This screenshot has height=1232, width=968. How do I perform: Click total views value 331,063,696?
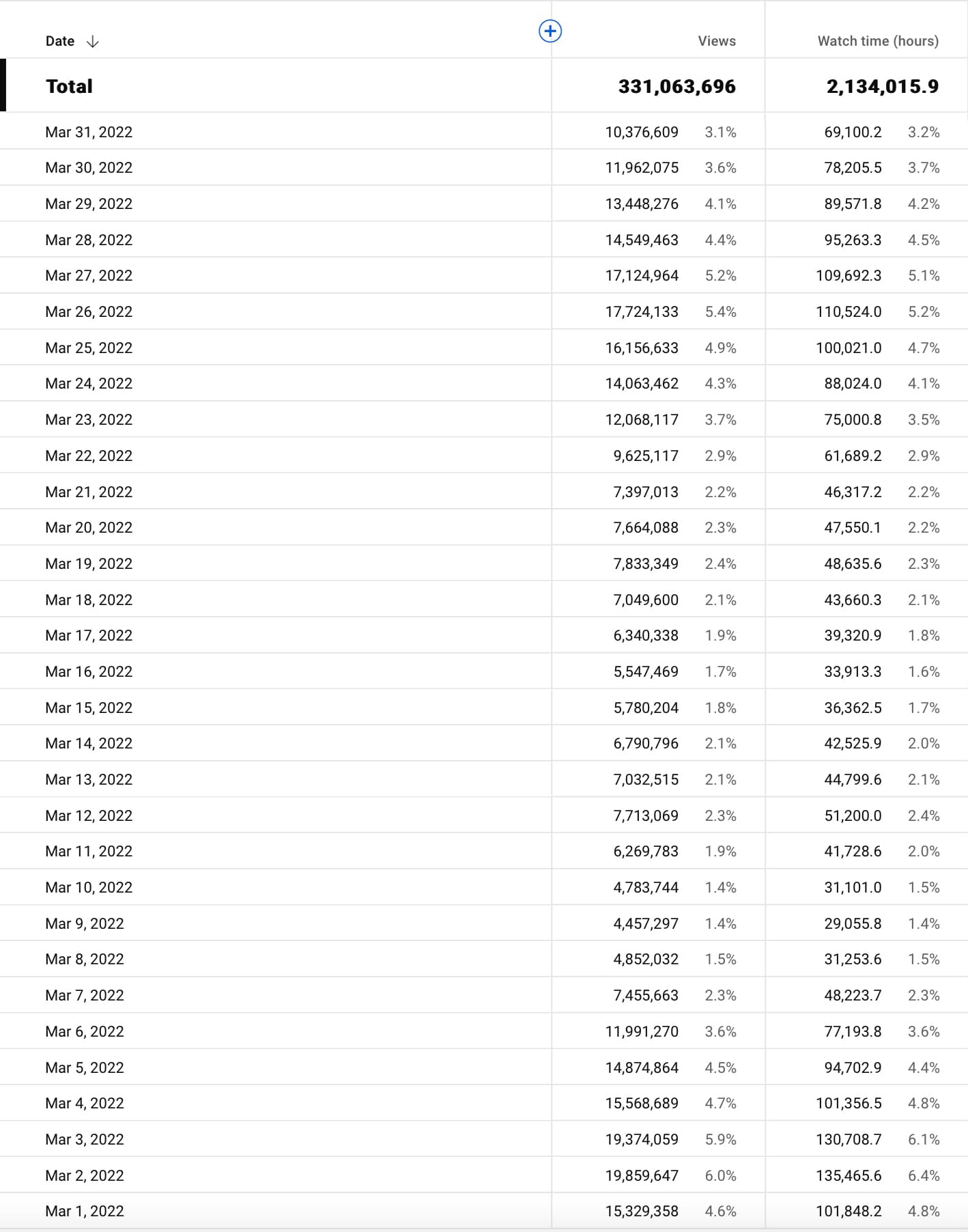[x=677, y=86]
